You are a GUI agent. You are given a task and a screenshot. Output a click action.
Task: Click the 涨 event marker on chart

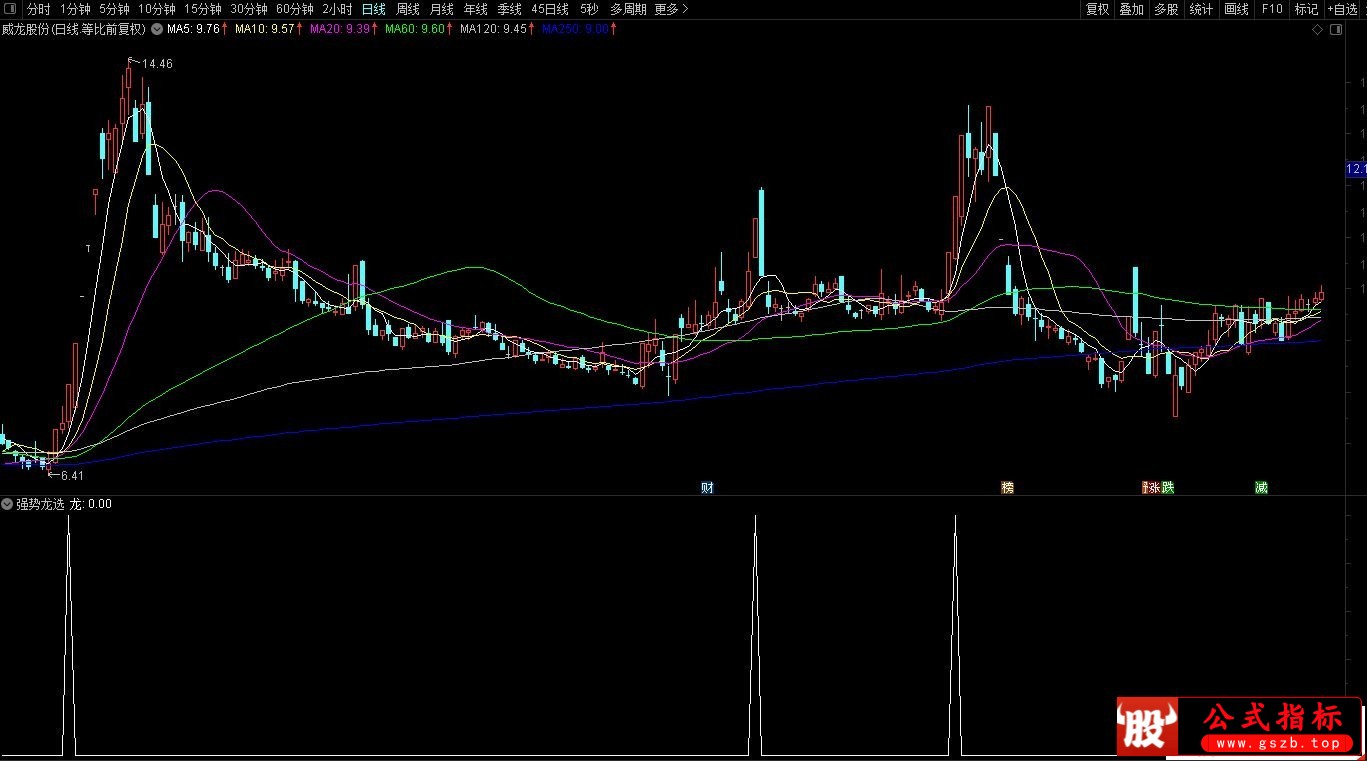(1152, 488)
